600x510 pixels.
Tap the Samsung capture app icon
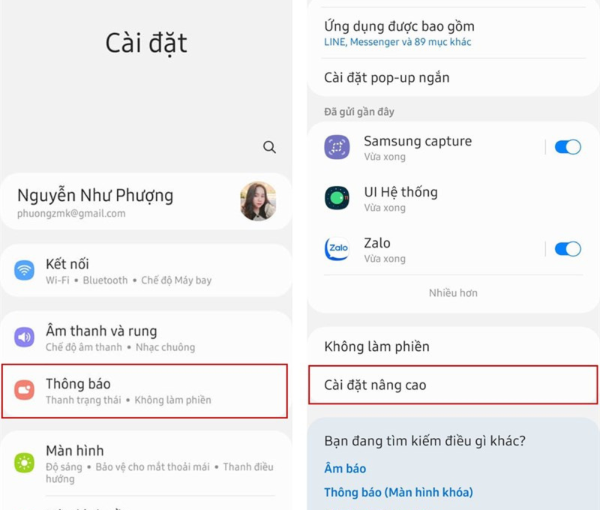(x=337, y=147)
